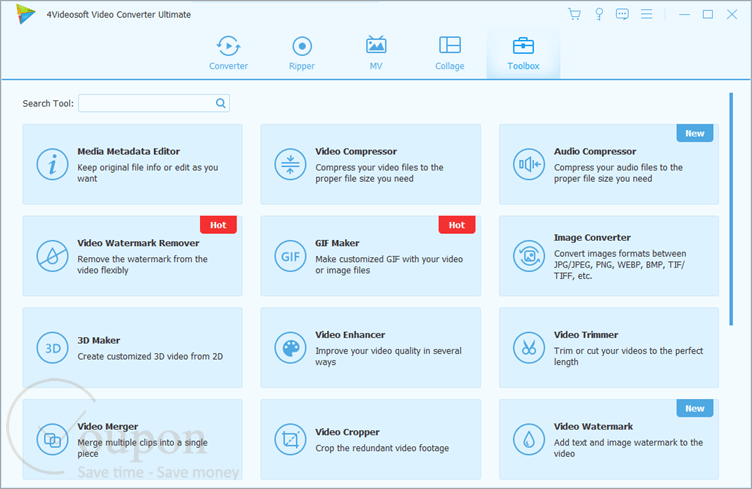
Task: Open the feedback chat icon
Action: click(623, 14)
